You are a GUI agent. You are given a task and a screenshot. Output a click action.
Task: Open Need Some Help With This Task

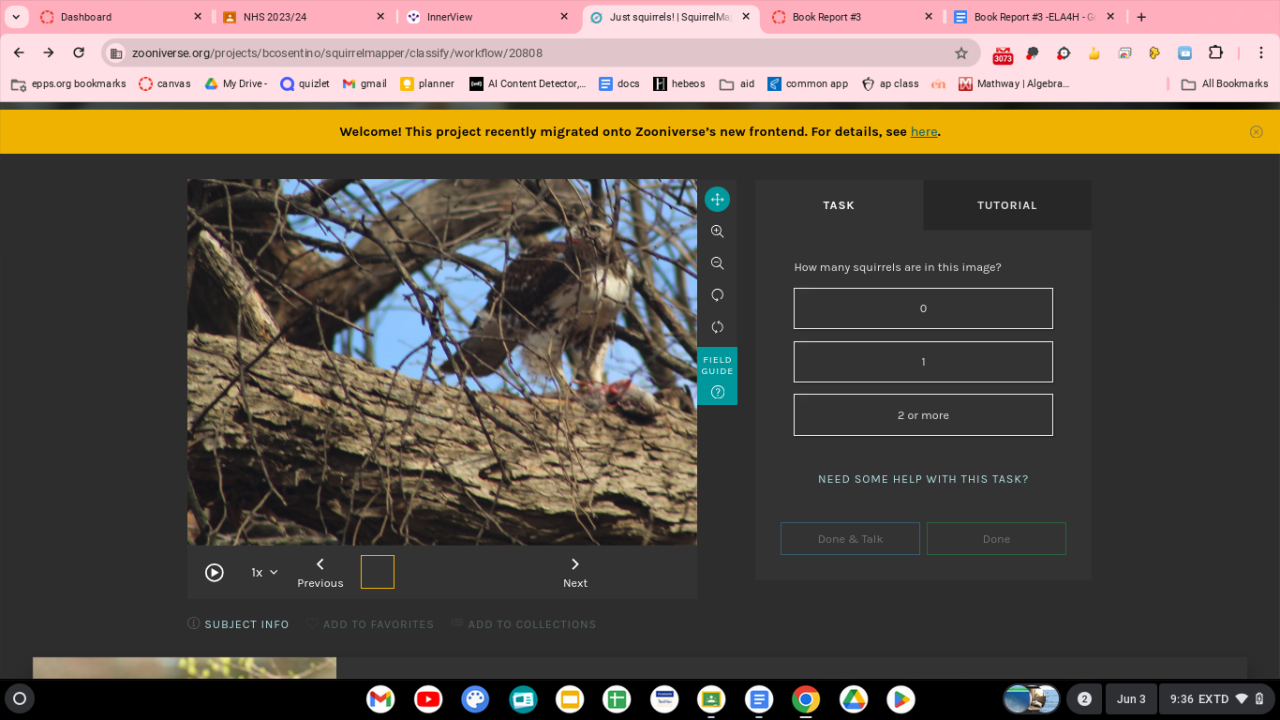[x=923, y=479]
